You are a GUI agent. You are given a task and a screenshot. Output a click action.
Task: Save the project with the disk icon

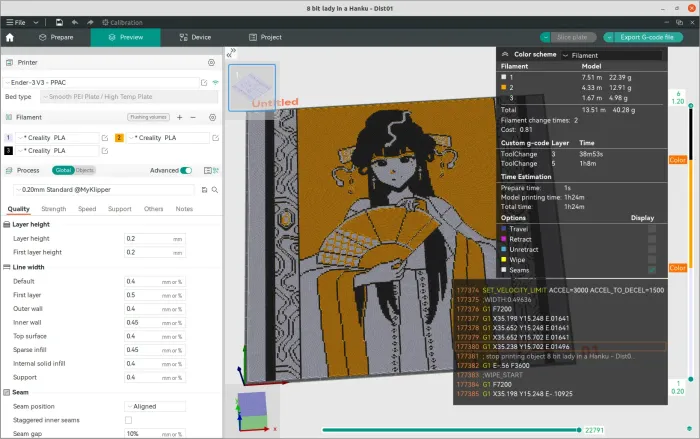tap(59, 22)
